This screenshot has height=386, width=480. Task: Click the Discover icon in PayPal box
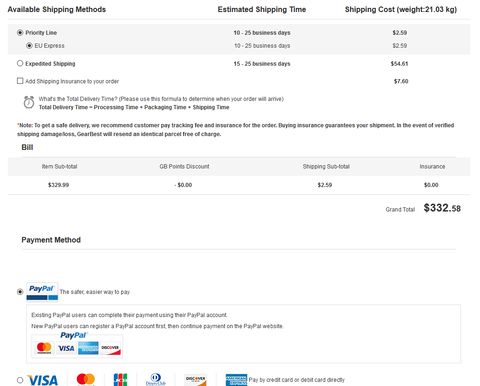110,348
